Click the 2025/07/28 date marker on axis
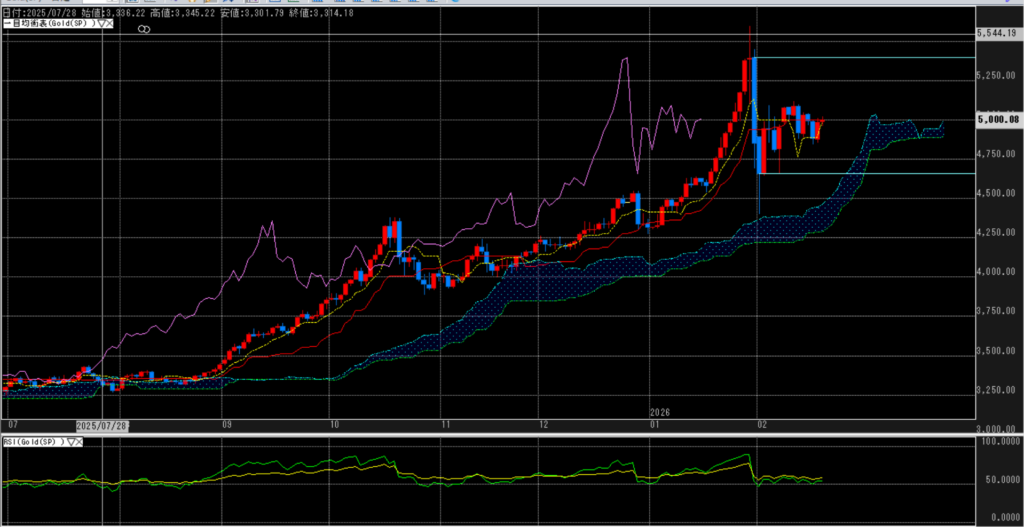Screen dimensions: 1024x527 [x=103, y=424]
